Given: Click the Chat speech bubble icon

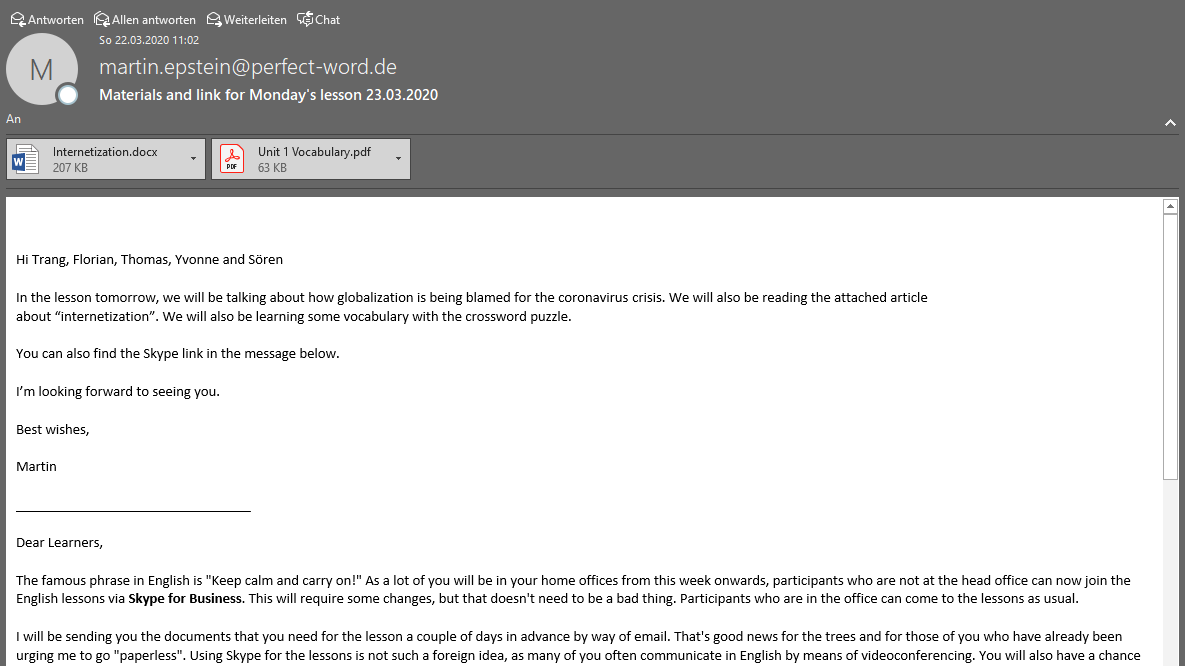Looking at the screenshot, I should pyautogui.click(x=305, y=19).
